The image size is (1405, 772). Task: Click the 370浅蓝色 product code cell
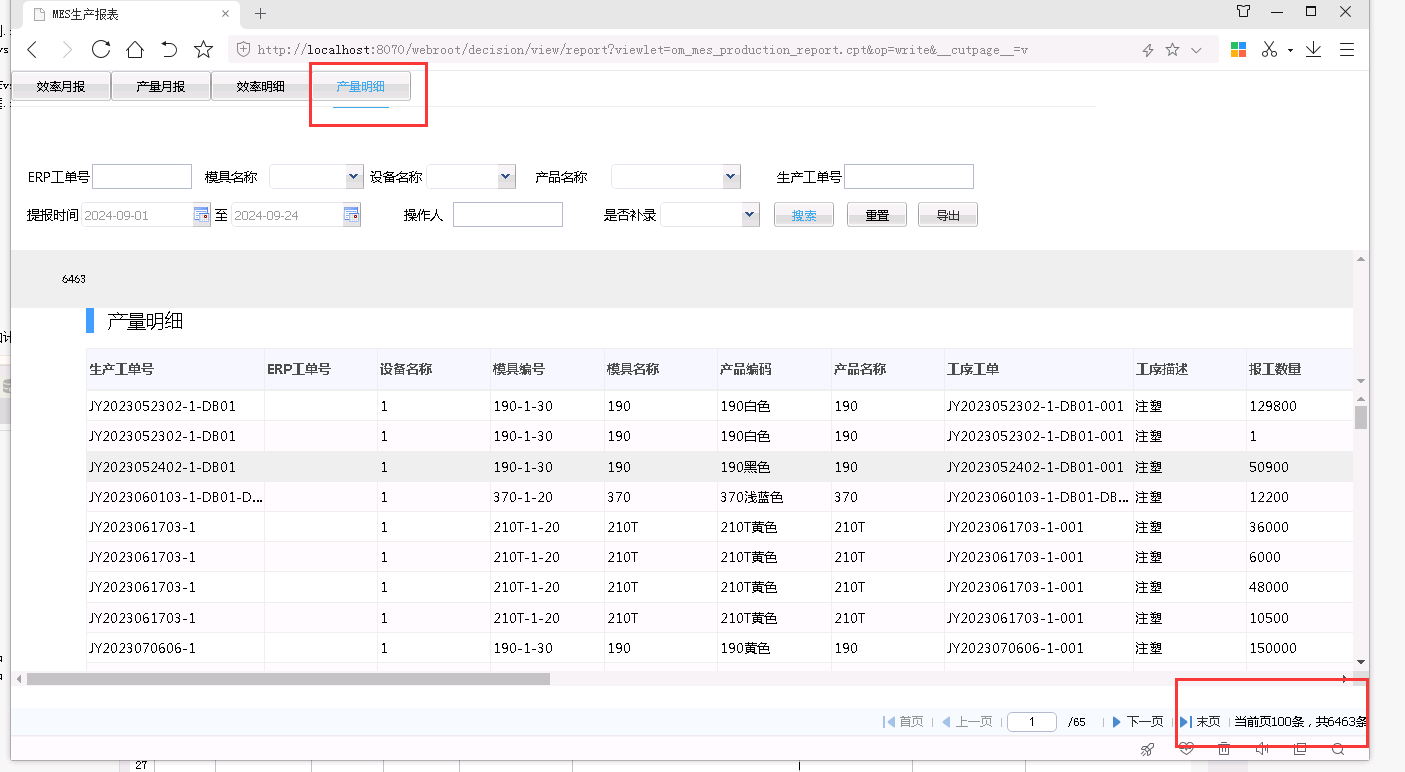click(774, 497)
